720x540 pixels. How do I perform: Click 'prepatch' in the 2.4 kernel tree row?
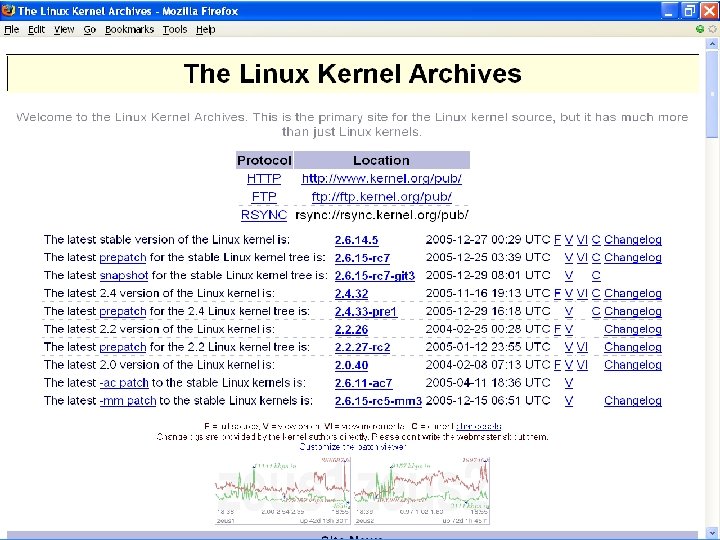tap(123, 311)
